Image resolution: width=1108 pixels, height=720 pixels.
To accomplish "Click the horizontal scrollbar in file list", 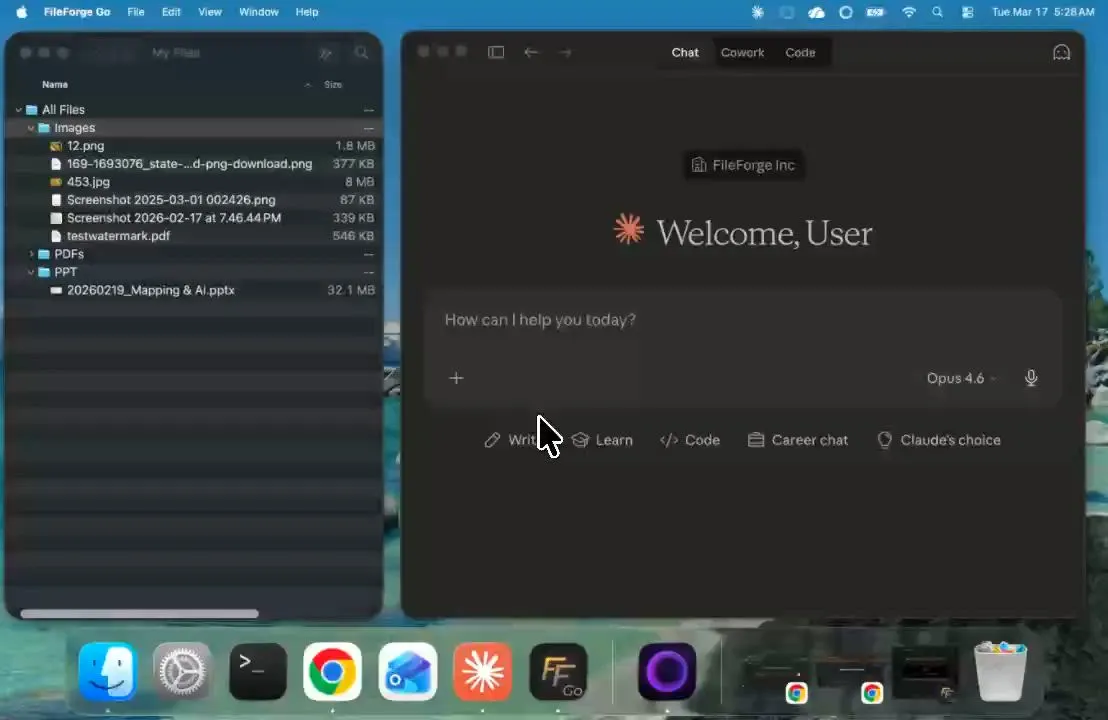I will pos(139,613).
